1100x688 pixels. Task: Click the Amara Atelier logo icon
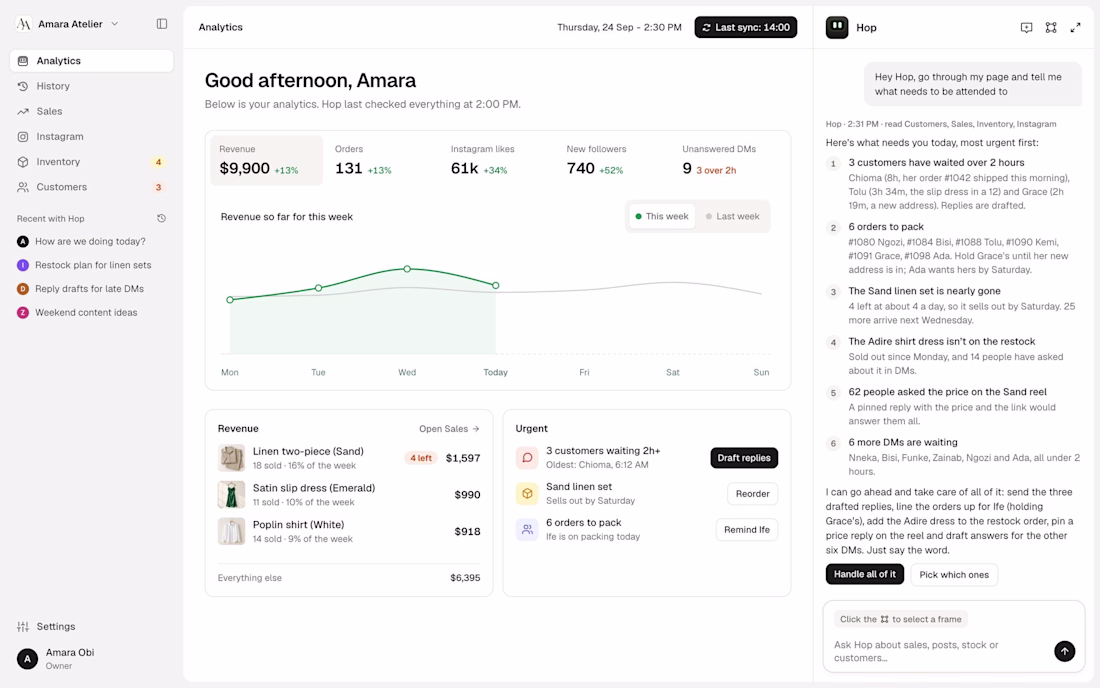(23, 24)
